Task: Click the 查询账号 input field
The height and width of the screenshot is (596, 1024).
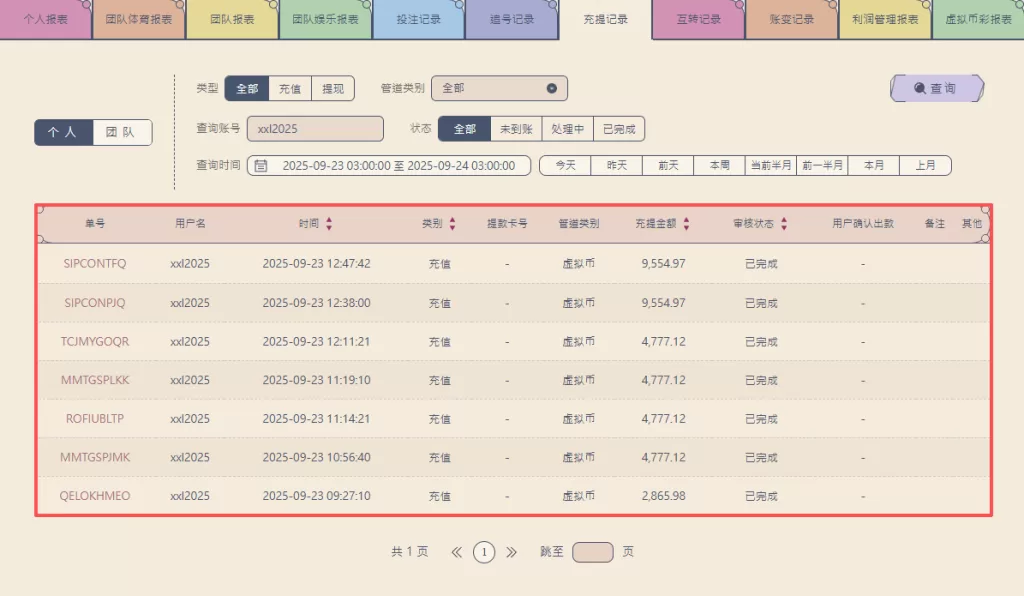Action: coord(314,129)
